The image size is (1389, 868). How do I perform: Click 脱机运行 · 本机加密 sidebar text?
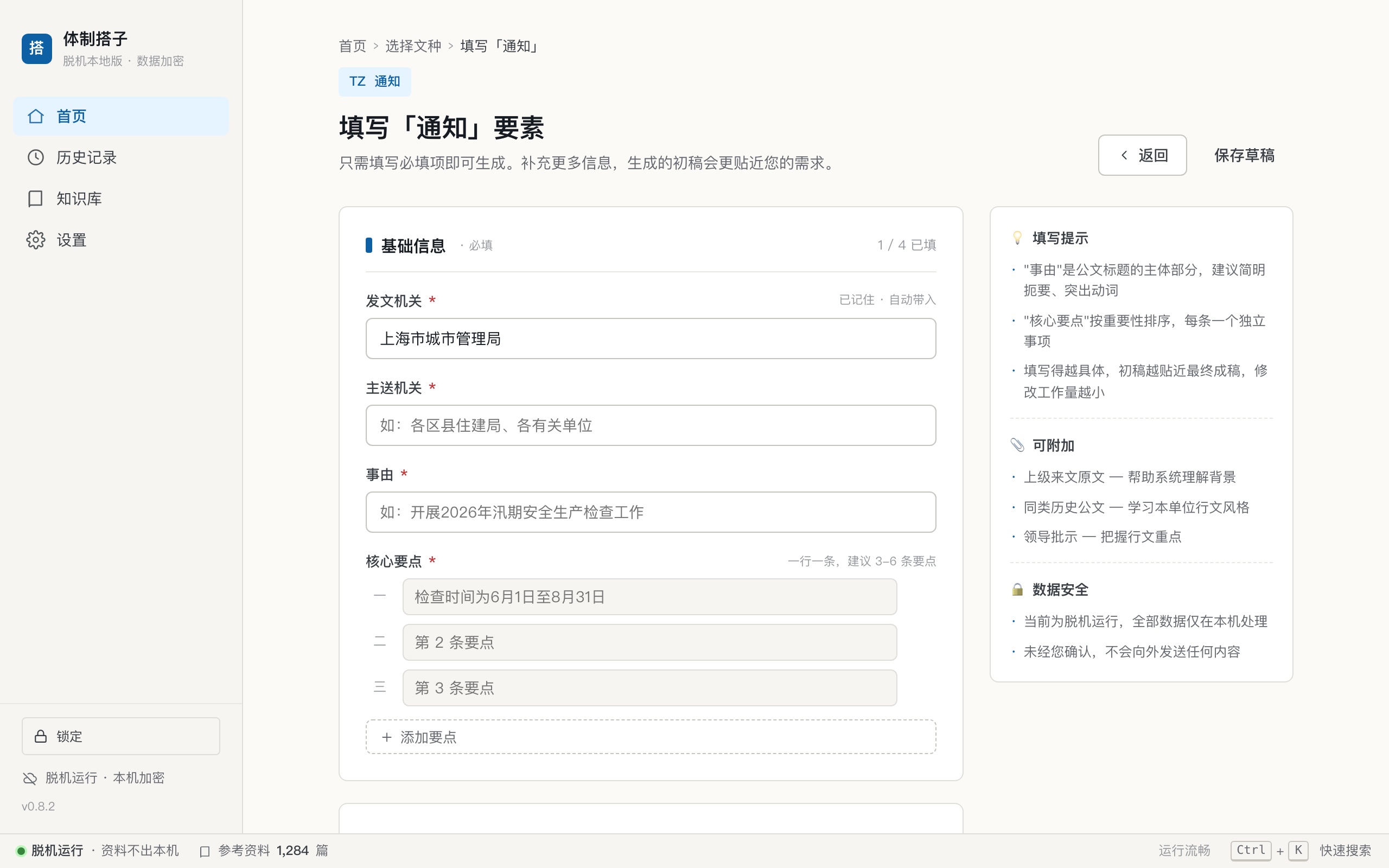tap(105, 778)
